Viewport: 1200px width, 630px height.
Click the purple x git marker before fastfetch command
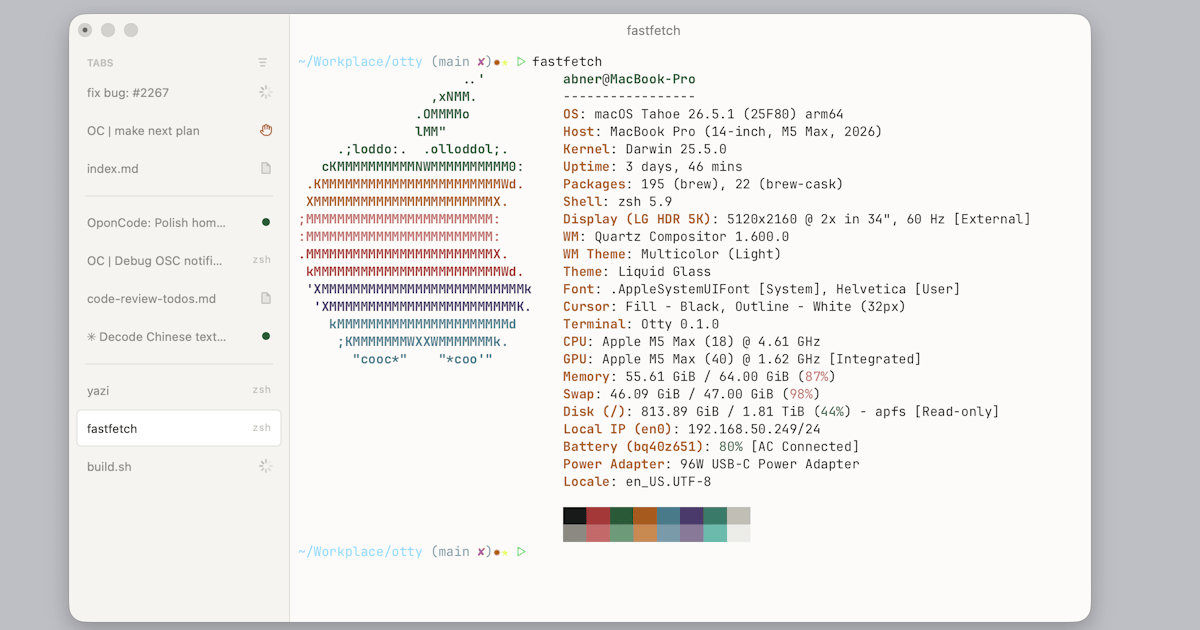pos(481,62)
